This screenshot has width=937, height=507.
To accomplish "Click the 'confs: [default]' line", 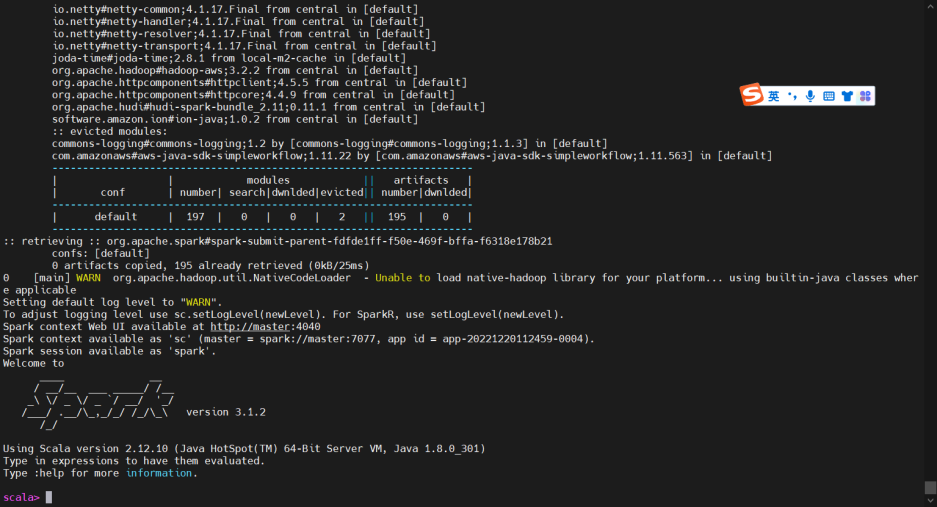I will (x=100, y=254).
